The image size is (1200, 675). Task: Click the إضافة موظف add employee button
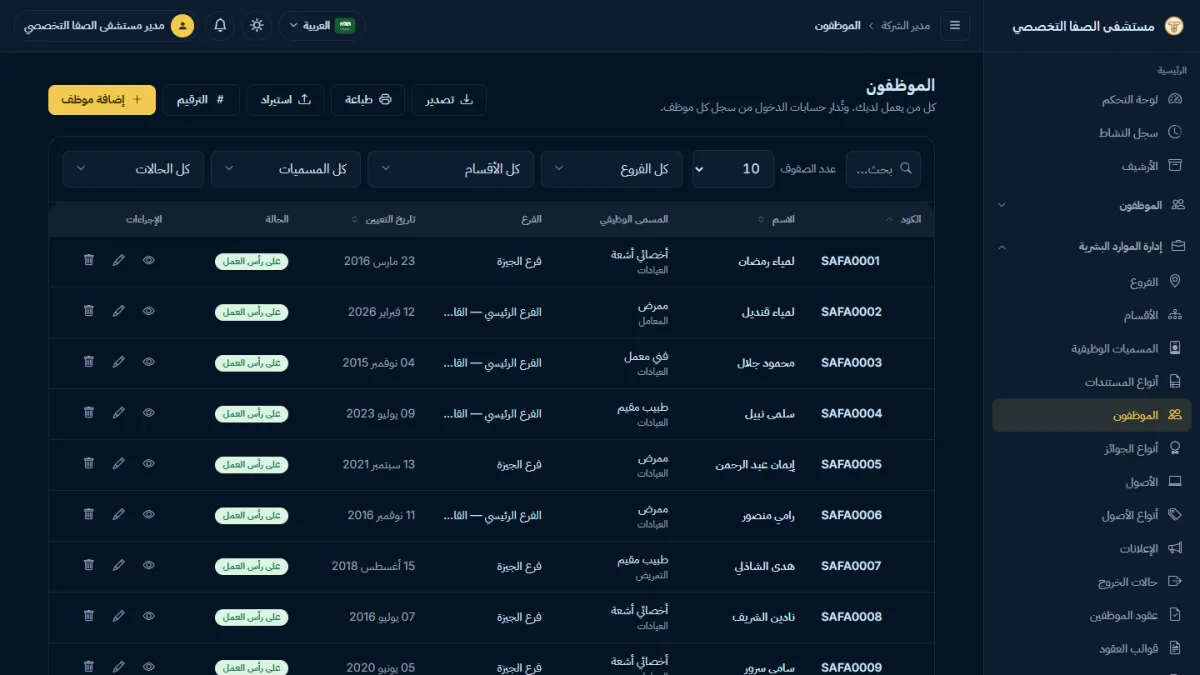102,100
